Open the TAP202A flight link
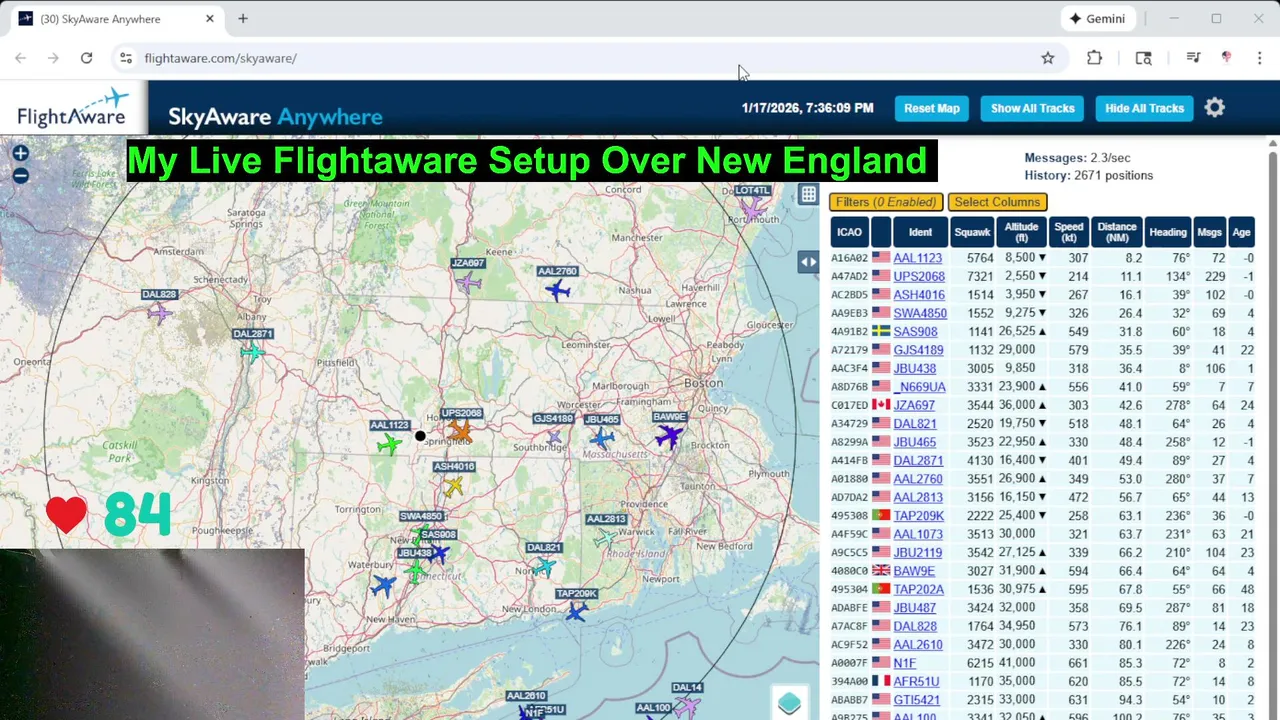The width and height of the screenshot is (1280, 720). tap(918, 589)
